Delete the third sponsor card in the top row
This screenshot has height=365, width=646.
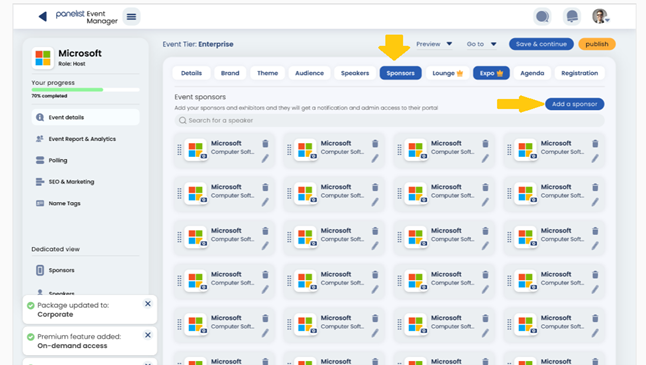pos(485,143)
